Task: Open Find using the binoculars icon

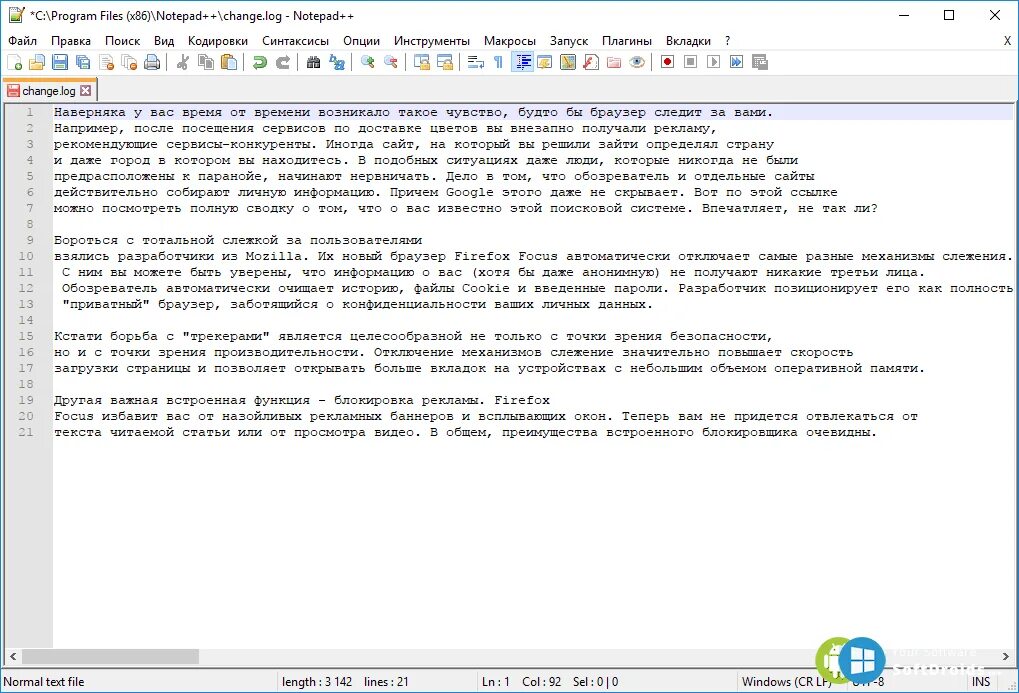Action: click(x=313, y=62)
